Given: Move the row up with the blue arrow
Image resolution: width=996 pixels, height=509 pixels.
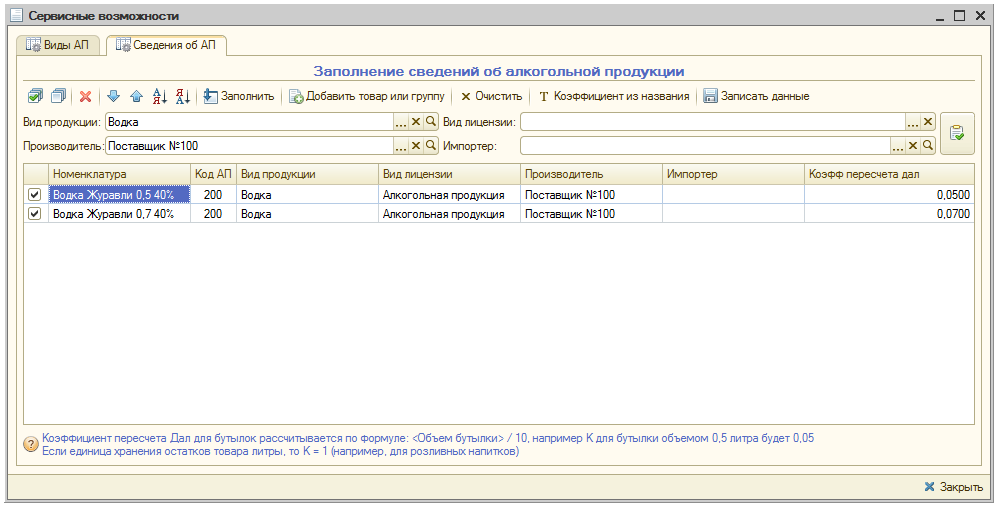Looking at the screenshot, I should pyautogui.click(x=136, y=96).
